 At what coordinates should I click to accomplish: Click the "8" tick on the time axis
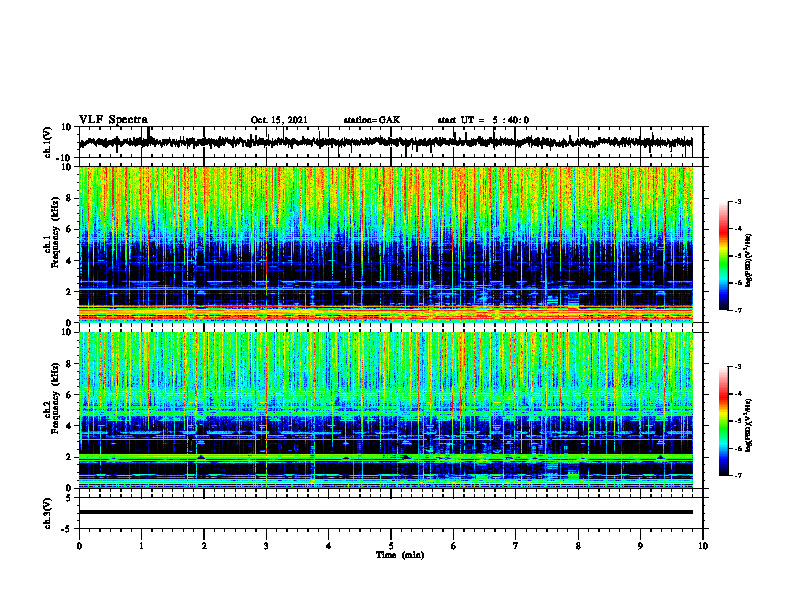coord(578,546)
